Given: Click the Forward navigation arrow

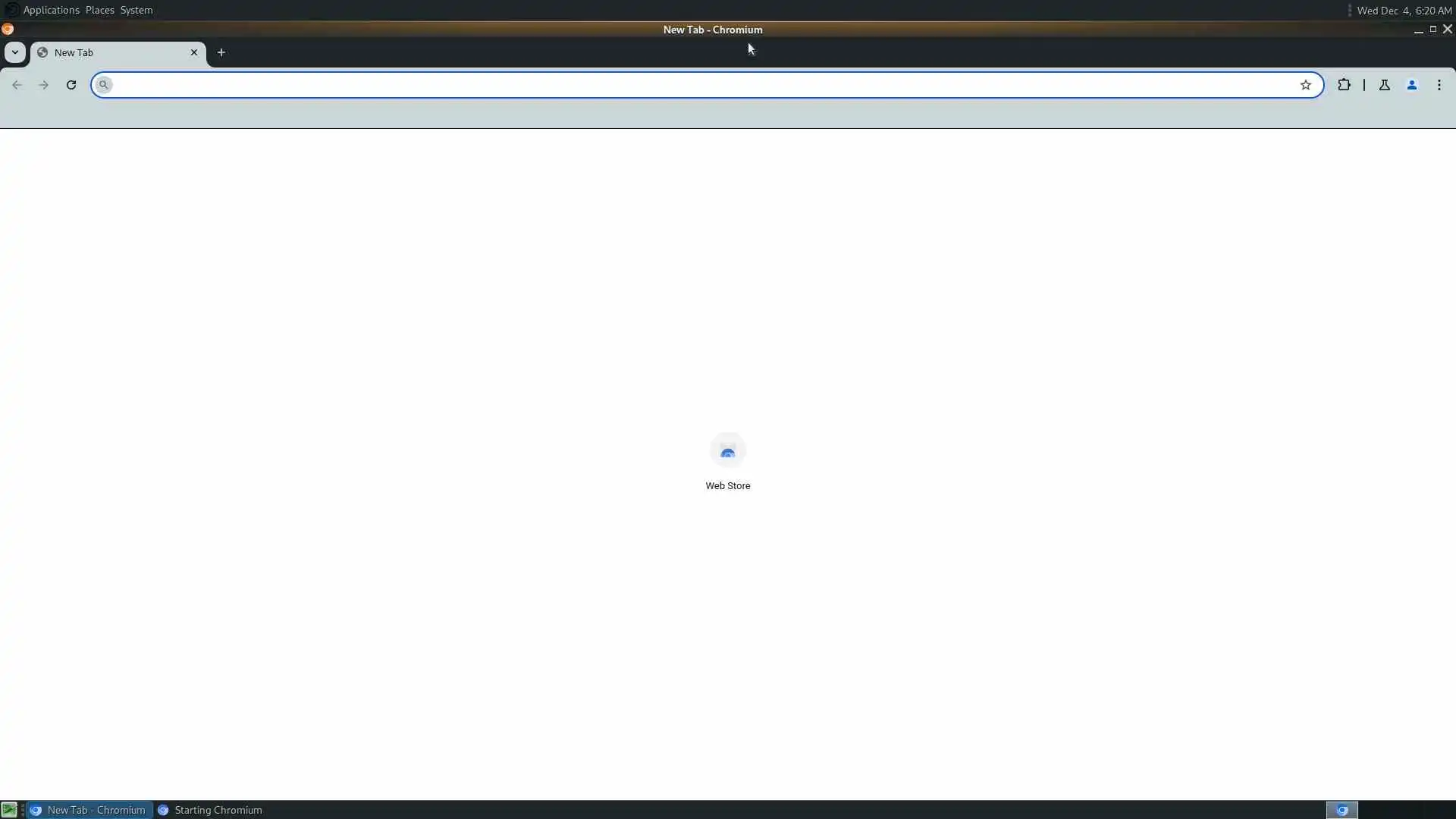Looking at the screenshot, I should (43, 85).
